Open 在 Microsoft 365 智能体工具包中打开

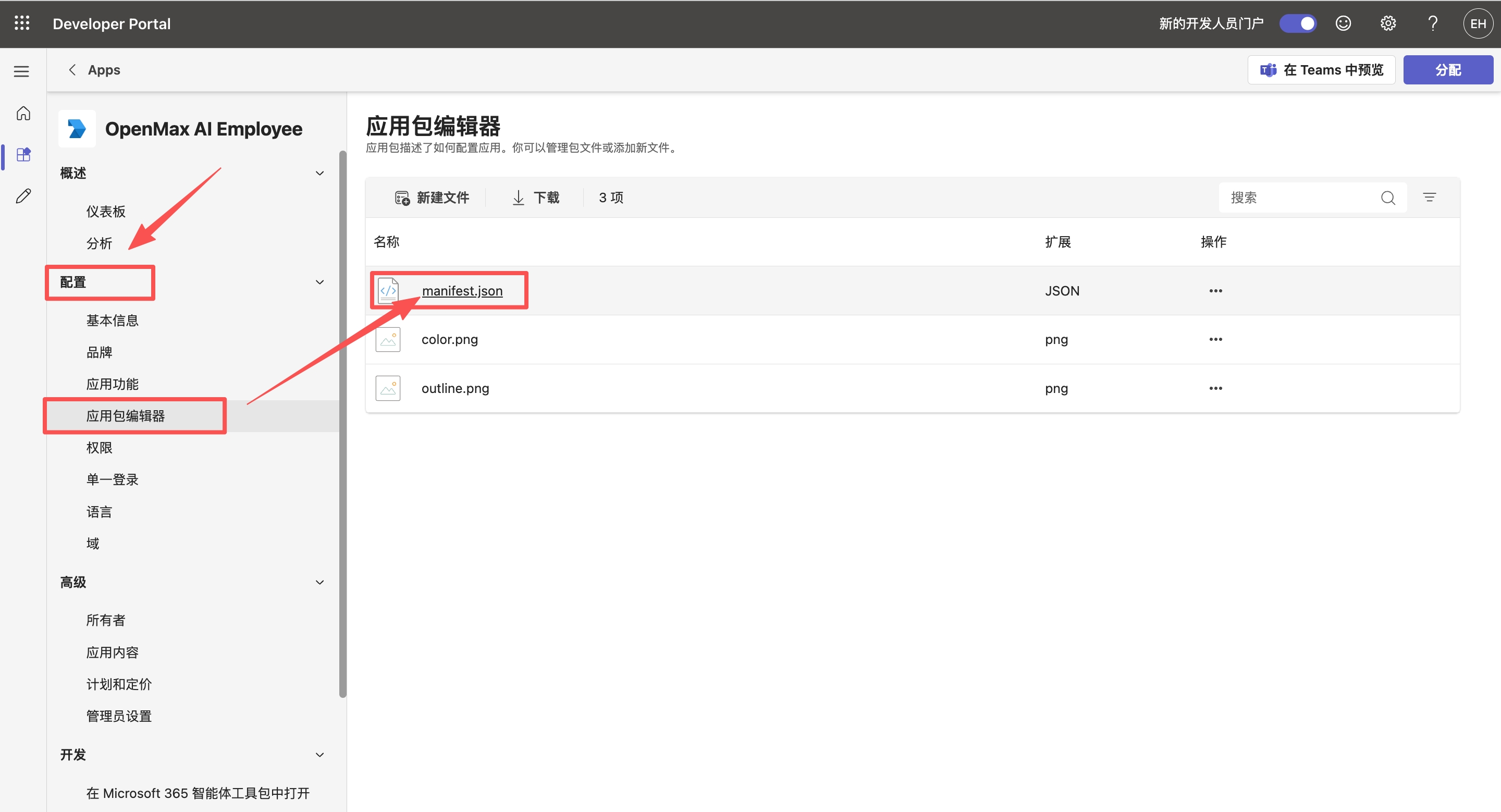198,793
